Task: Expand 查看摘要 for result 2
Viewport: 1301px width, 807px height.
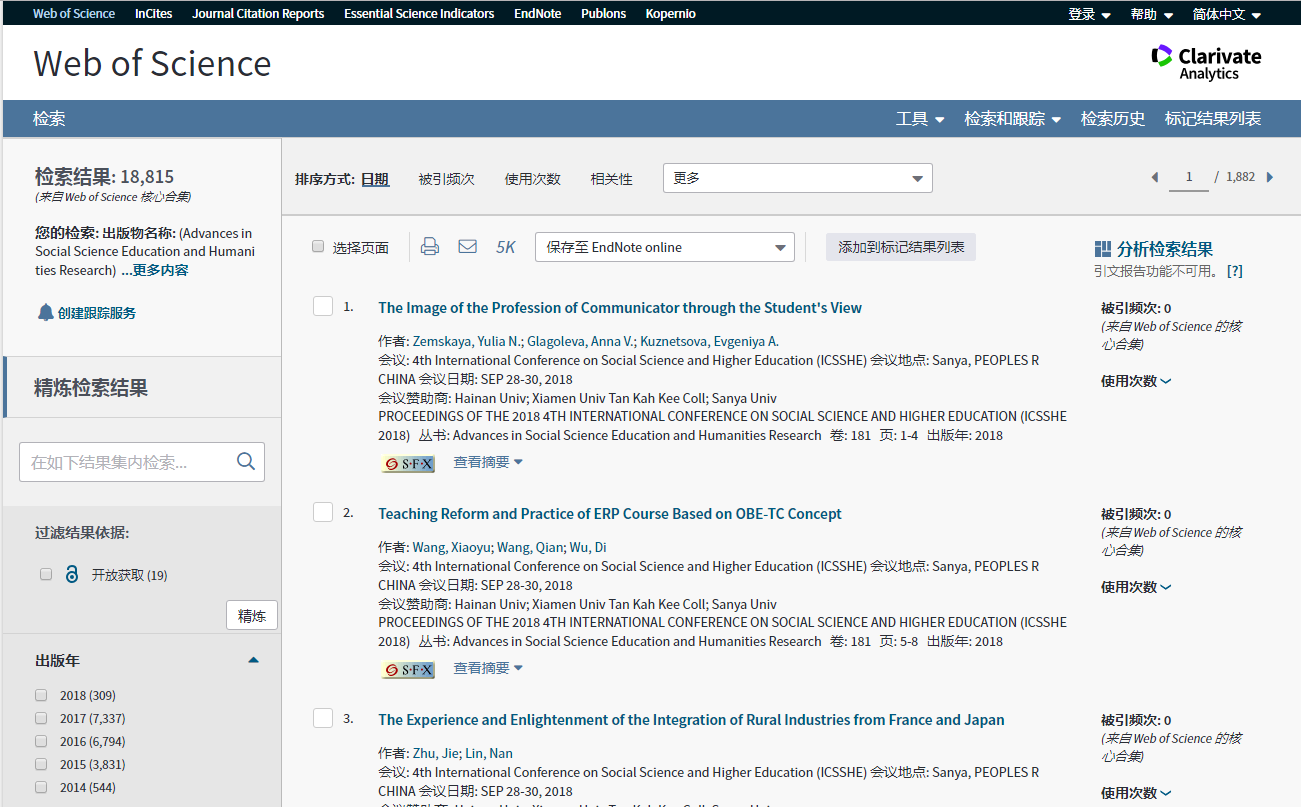Action: click(x=488, y=668)
